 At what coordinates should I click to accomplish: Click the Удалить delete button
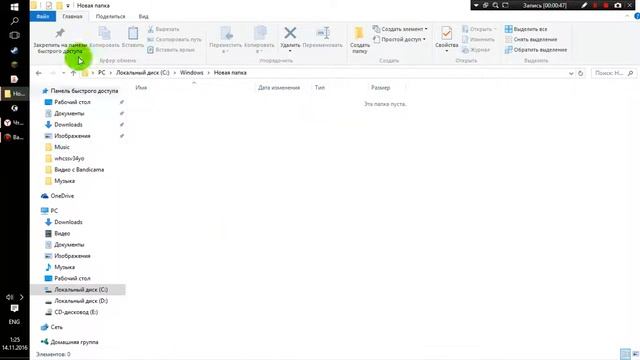[x=290, y=38]
